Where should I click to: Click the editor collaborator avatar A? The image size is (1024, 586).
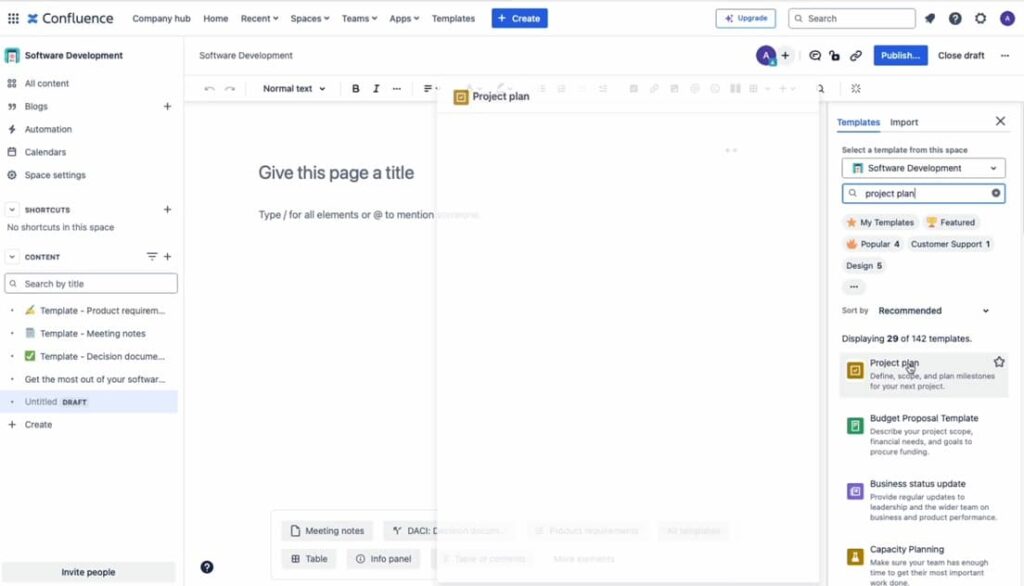[765, 56]
